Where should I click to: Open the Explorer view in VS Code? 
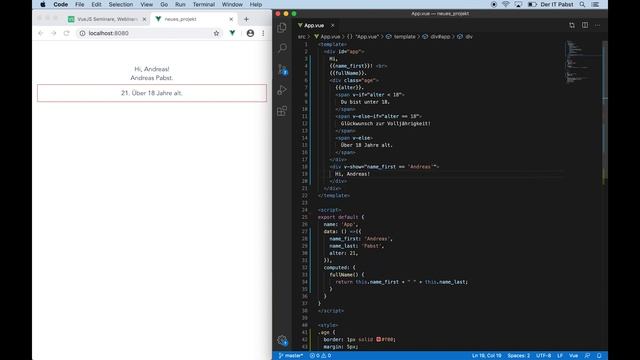pyautogui.click(x=282, y=28)
